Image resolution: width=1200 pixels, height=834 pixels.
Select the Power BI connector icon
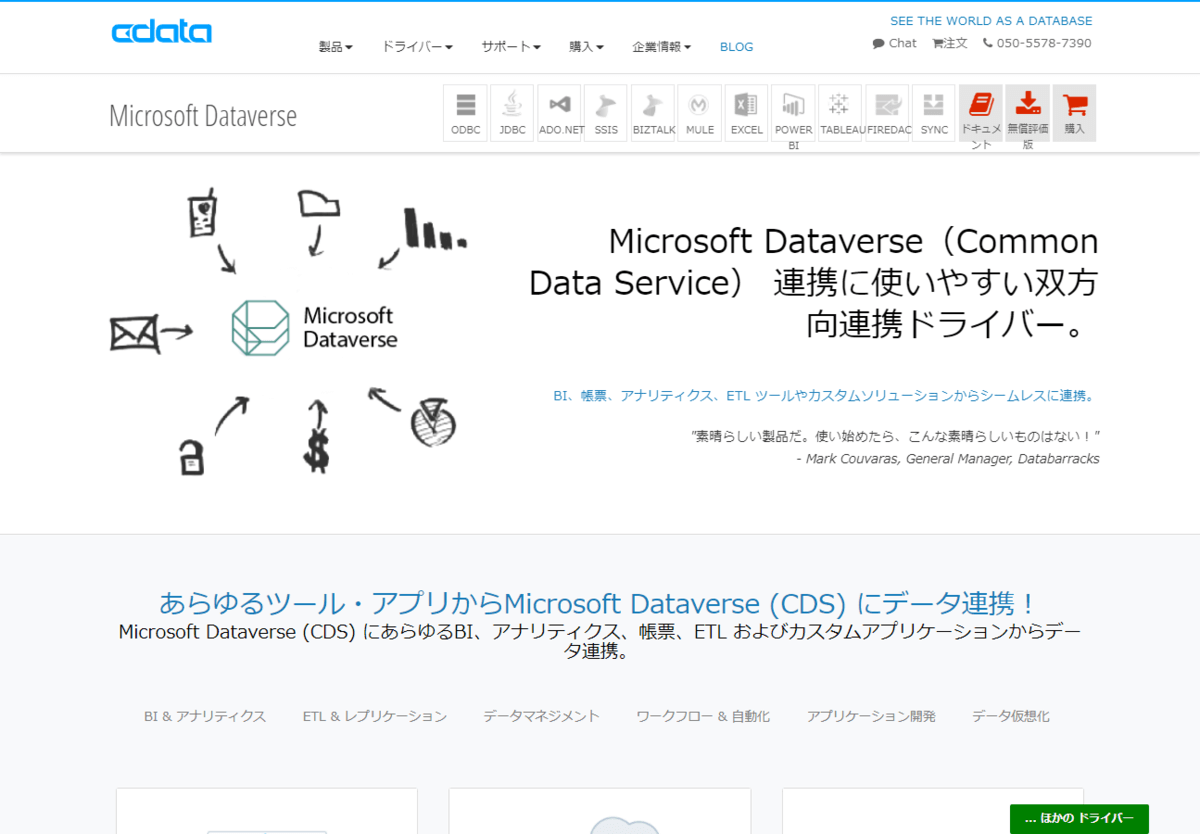pos(793,113)
